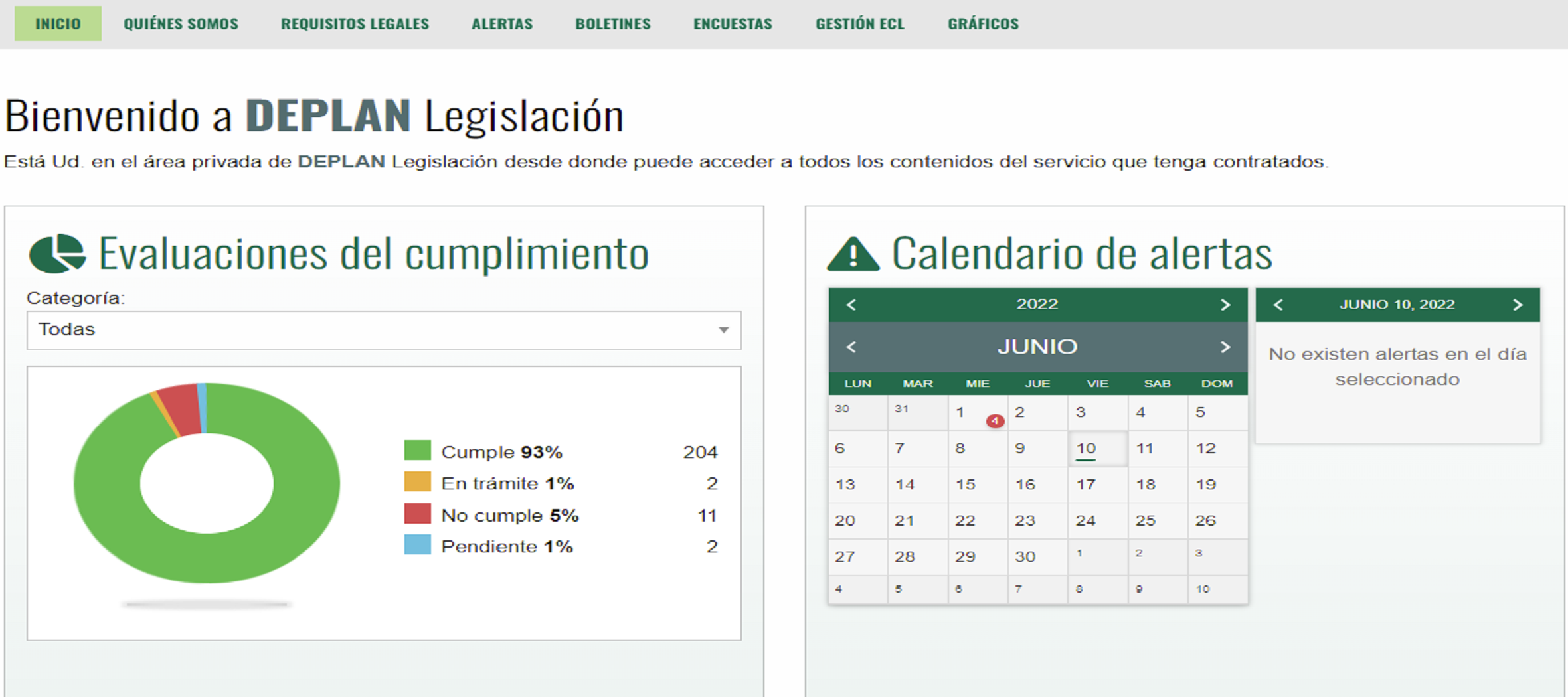The image size is (1568, 697).
Task: Open the INICIO menu tab
Action: [x=58, y=24]
